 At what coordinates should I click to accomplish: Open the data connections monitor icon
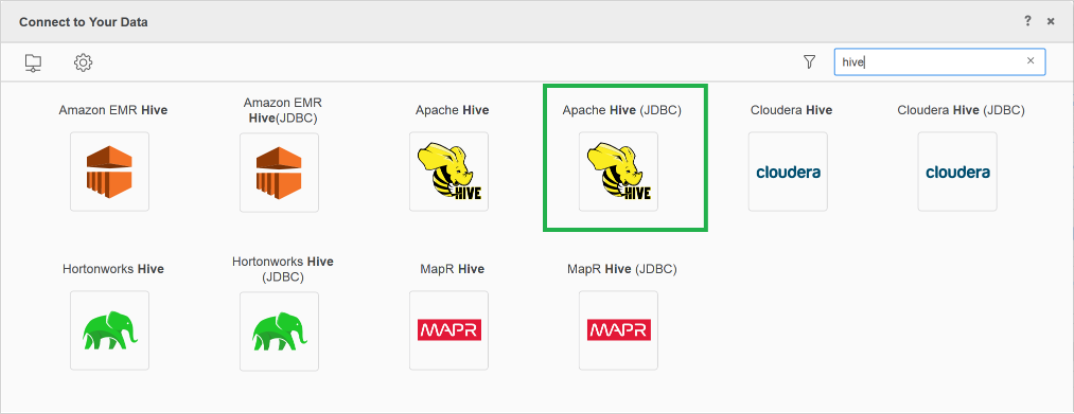click(x=33, y=62)
